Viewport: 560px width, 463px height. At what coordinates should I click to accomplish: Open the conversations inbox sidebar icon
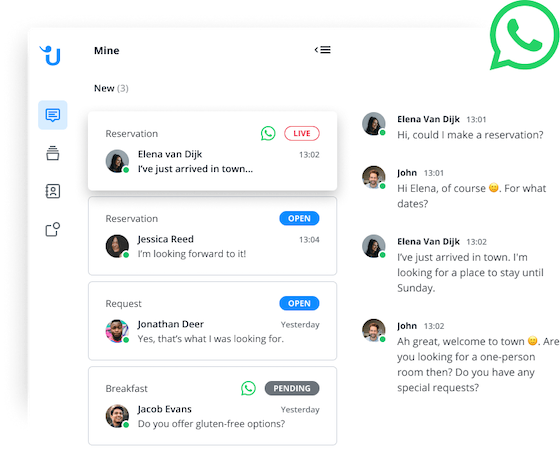[52, 115]
